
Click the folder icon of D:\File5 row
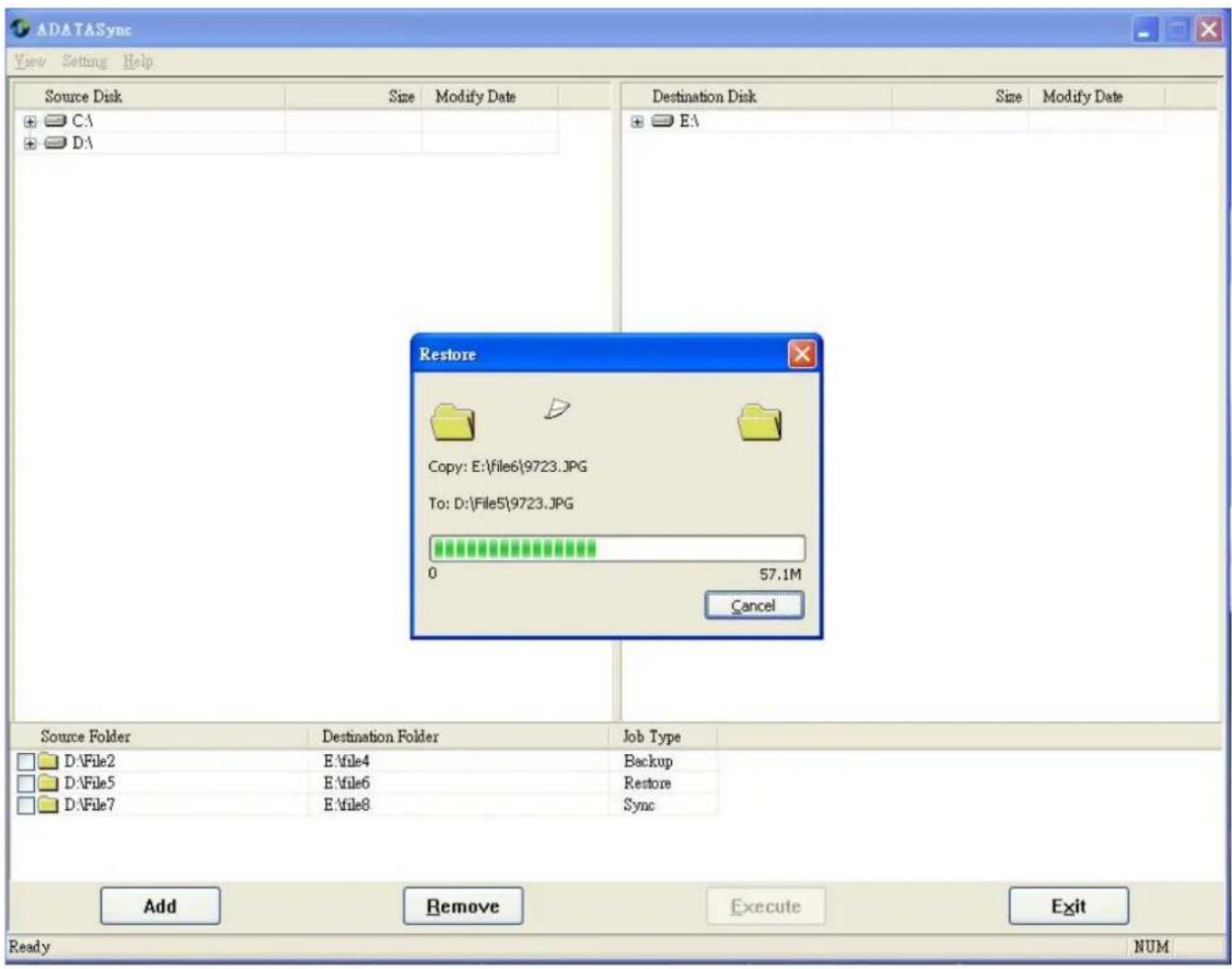pyautogui.click(x=49, y=783)
